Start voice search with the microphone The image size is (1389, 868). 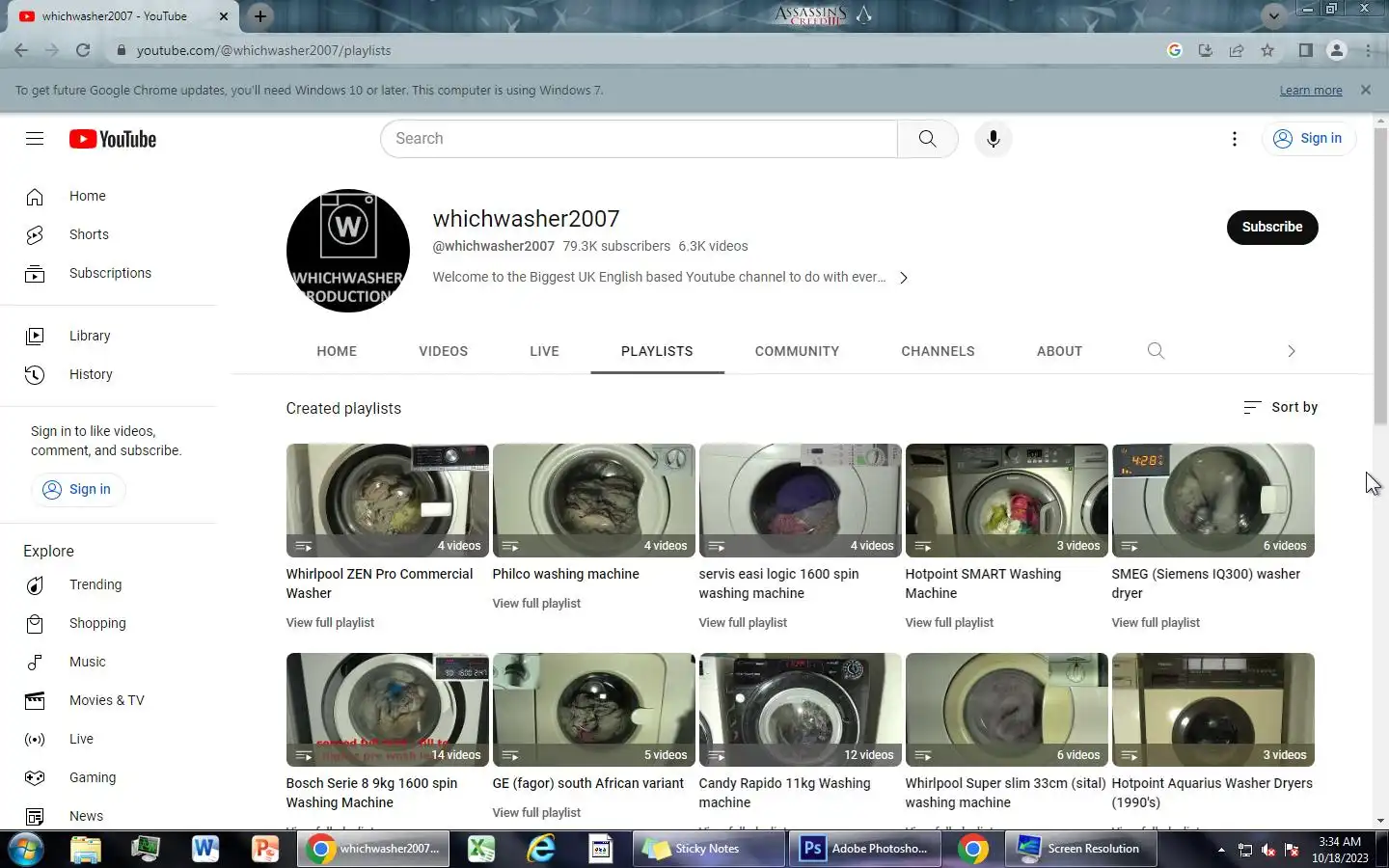tap(993, 139)
